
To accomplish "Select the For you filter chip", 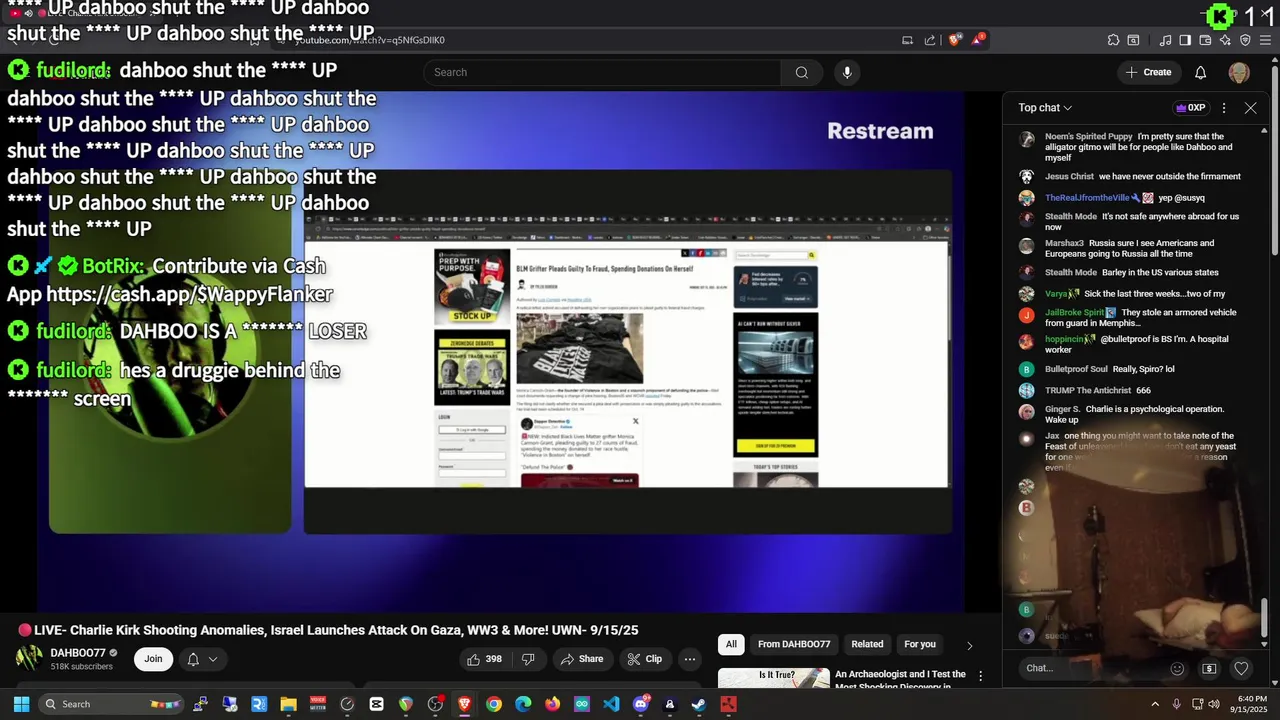I will [x=920, y=644].
